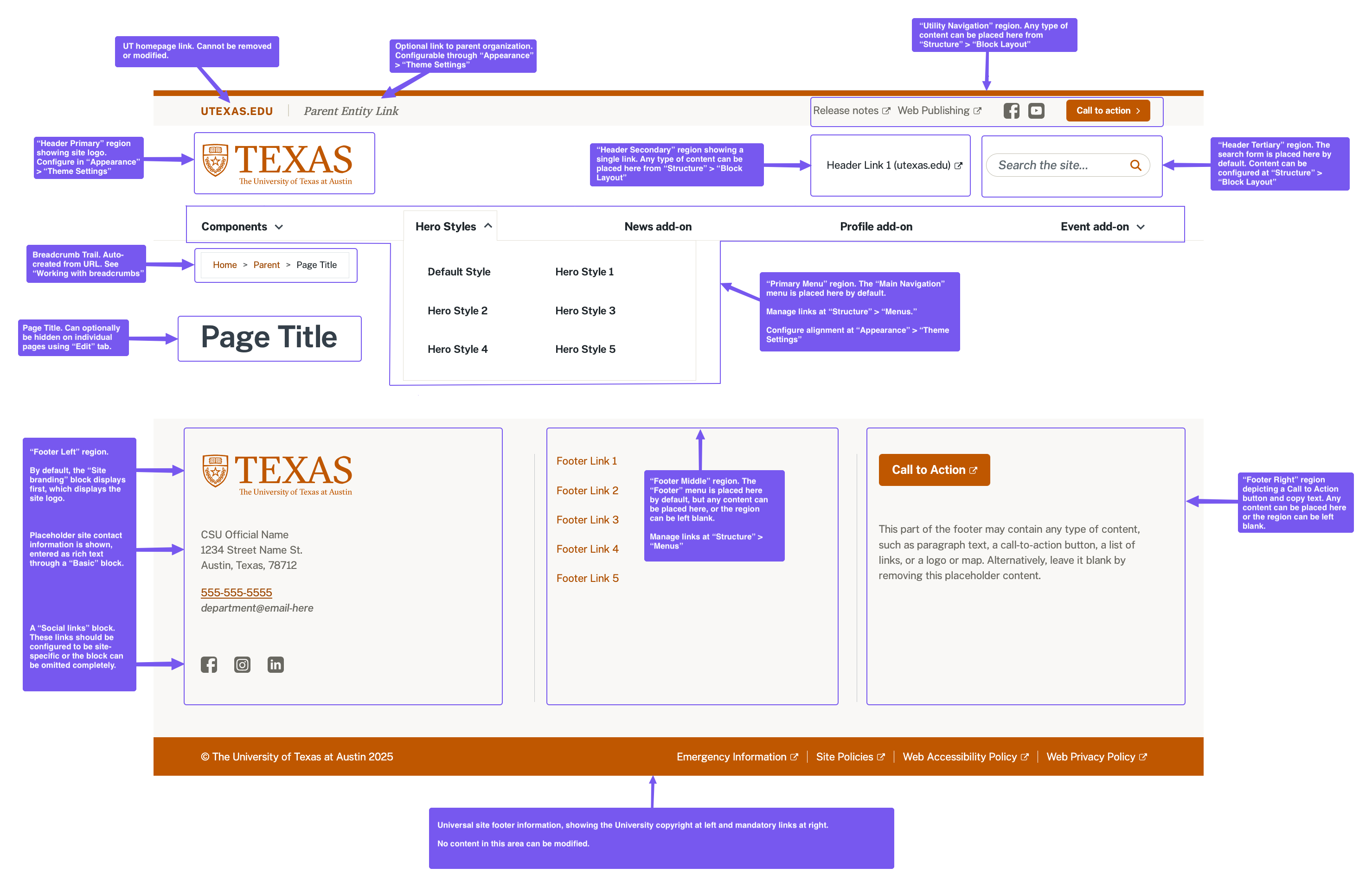Click the search magnifier icon

(1135, 166)
